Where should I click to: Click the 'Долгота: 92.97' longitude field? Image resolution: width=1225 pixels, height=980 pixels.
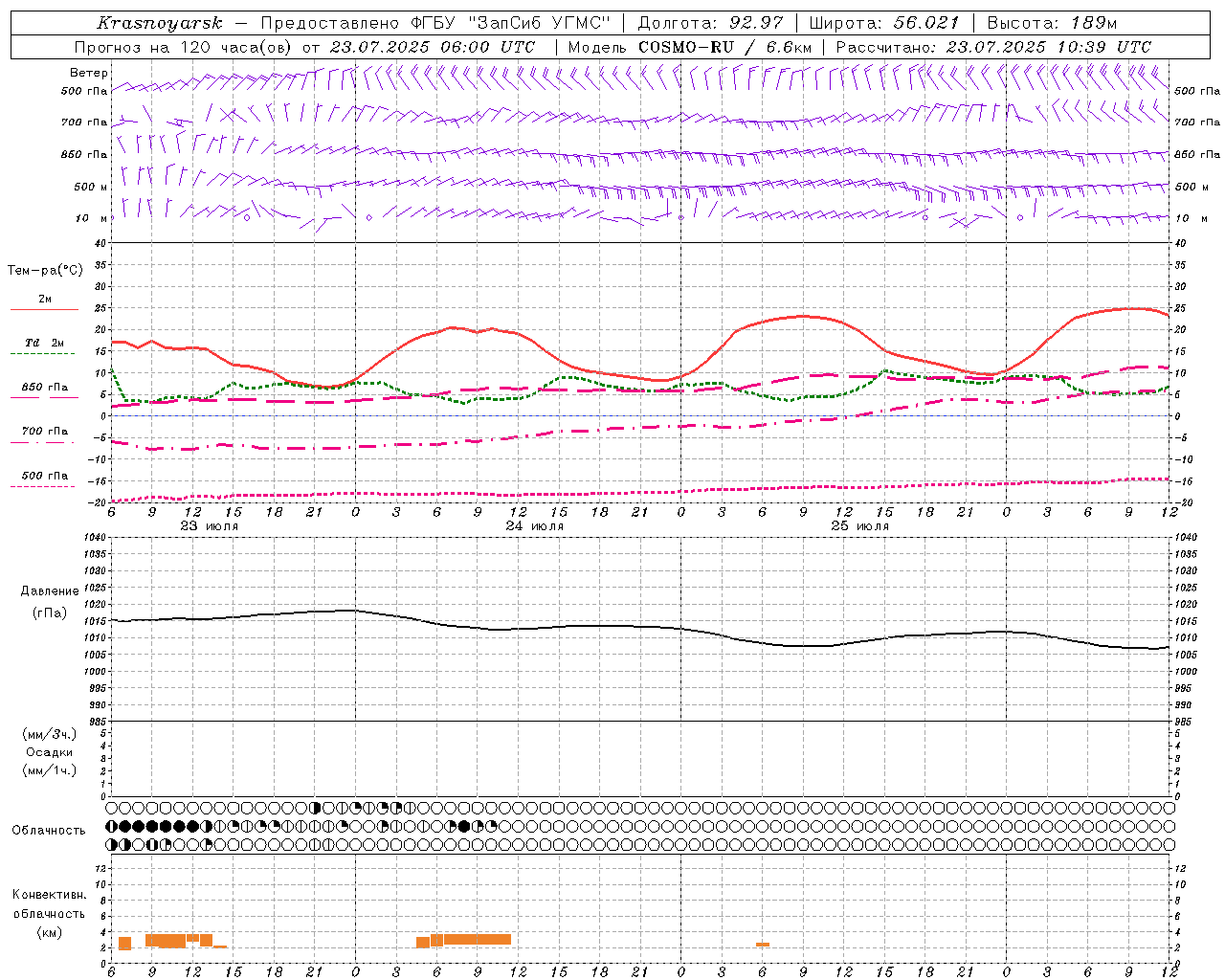(709, 23)
